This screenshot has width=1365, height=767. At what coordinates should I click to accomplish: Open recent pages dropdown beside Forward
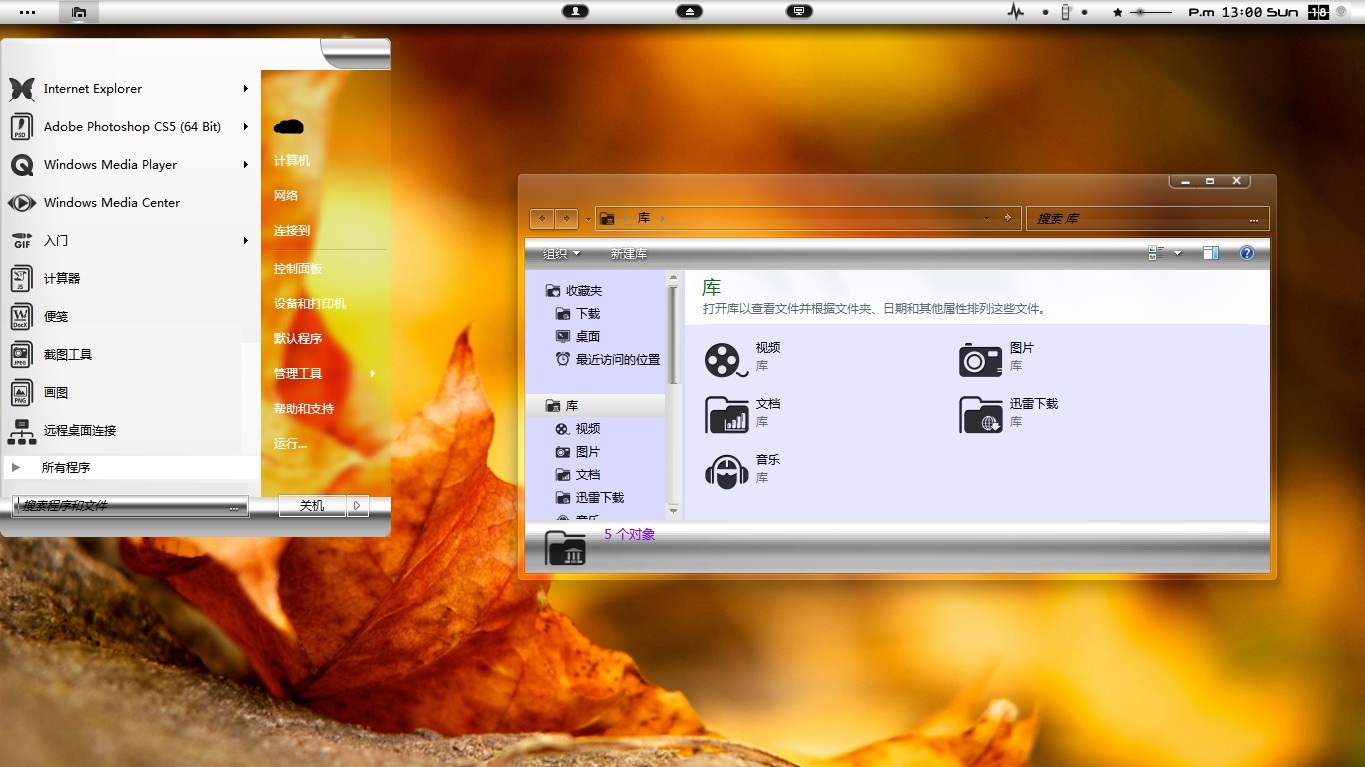(x=588, y=218)
